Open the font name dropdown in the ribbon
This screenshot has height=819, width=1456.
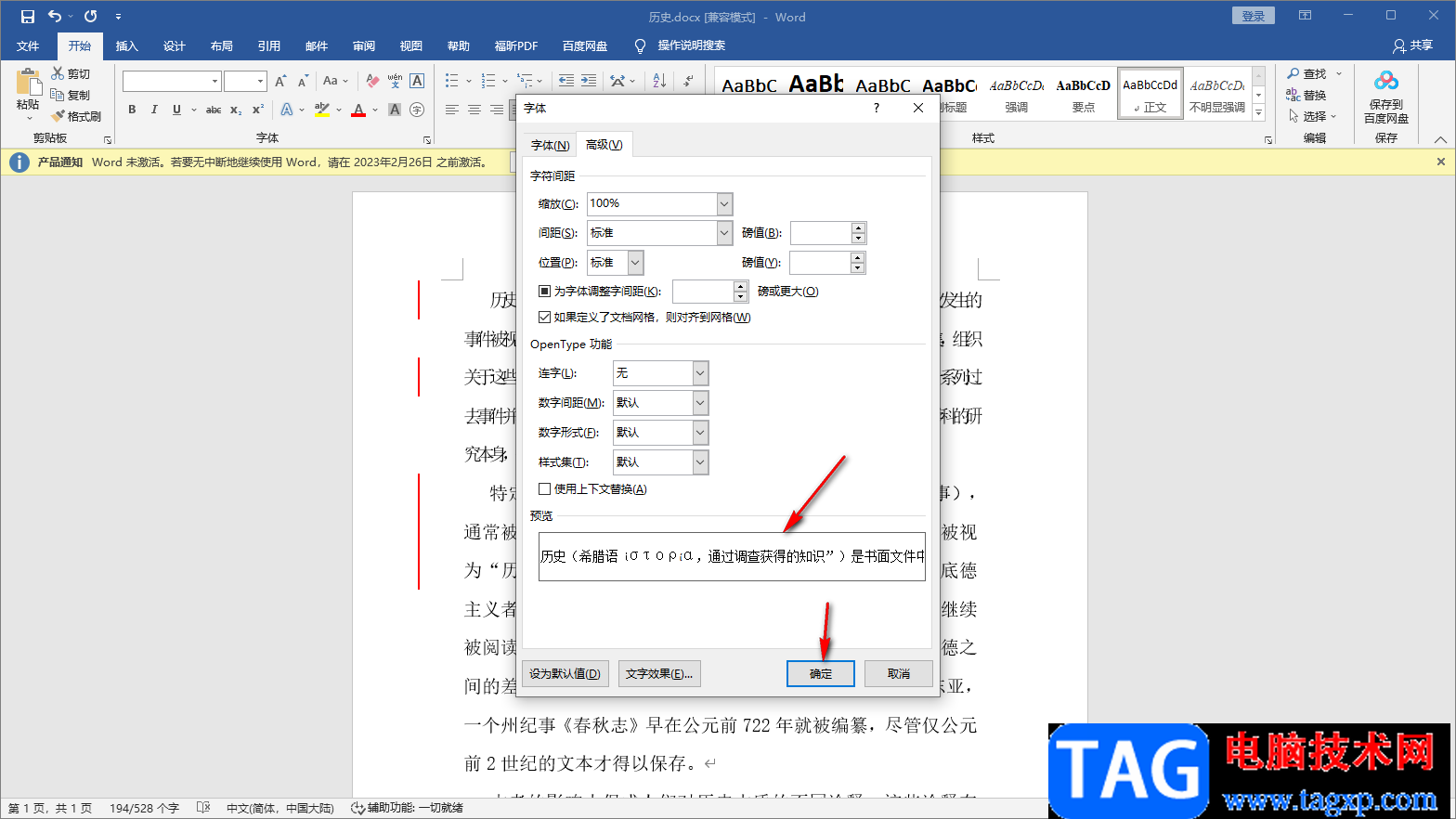(214, 81)
